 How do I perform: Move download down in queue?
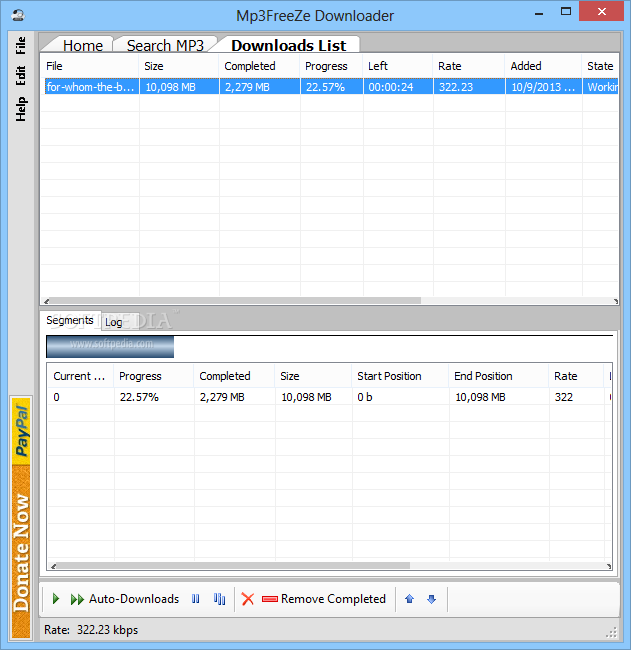click(432, 599)
